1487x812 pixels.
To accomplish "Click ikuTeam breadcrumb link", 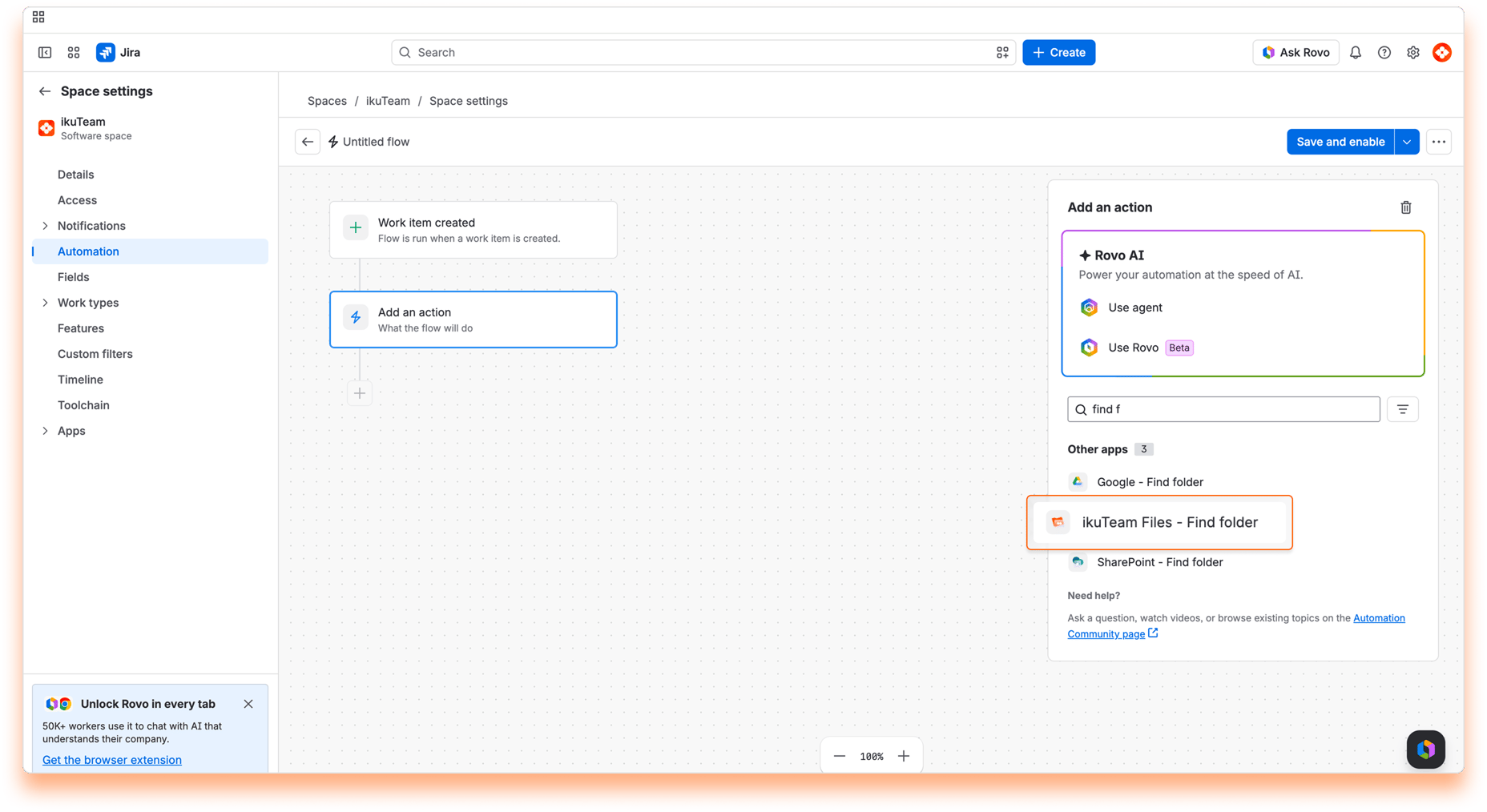I will point(388,101).
